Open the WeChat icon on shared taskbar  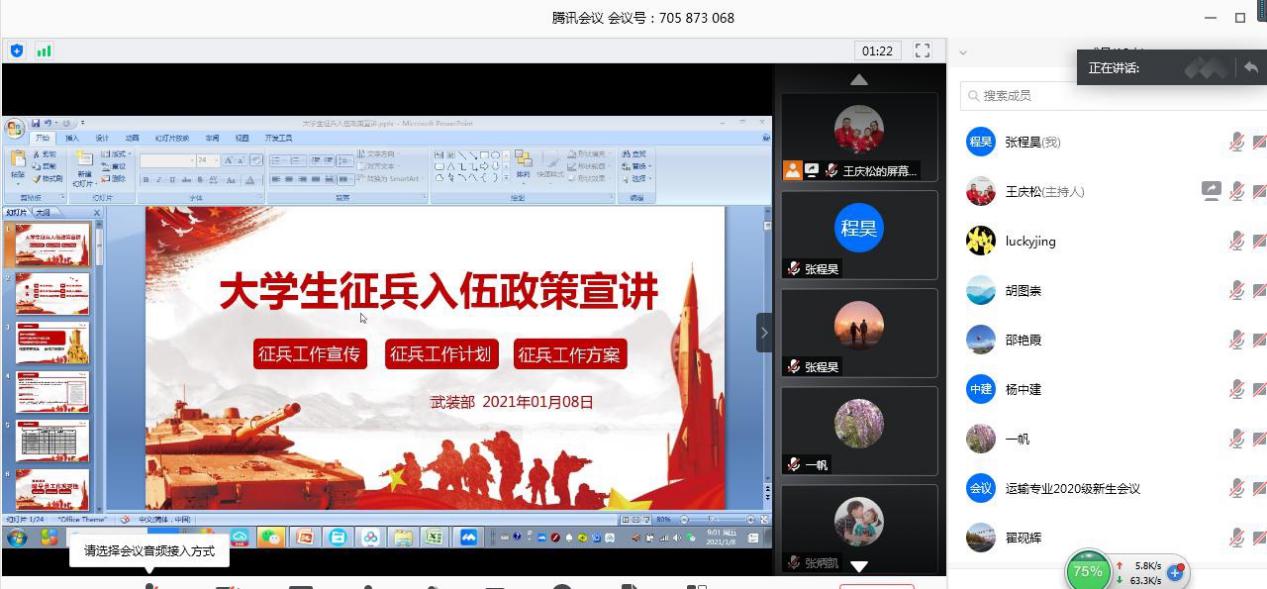click(x=272, y=537)
